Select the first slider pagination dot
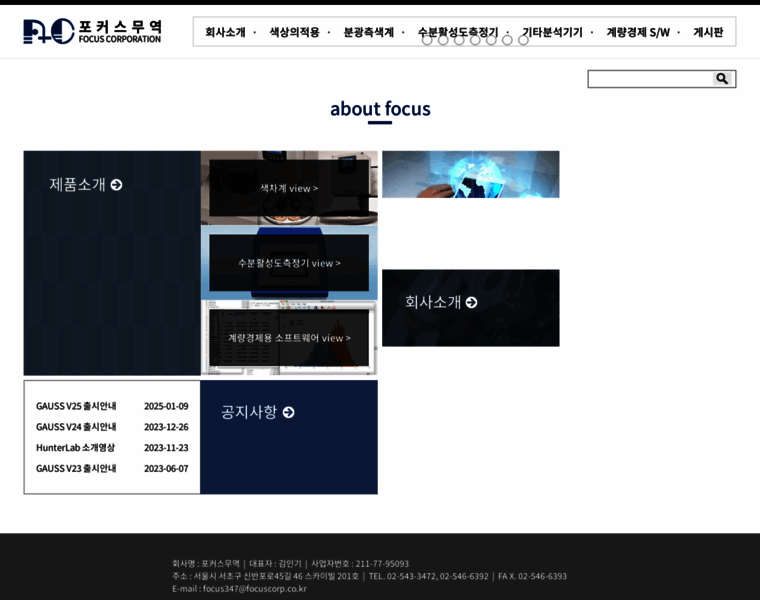 (427, 40)
